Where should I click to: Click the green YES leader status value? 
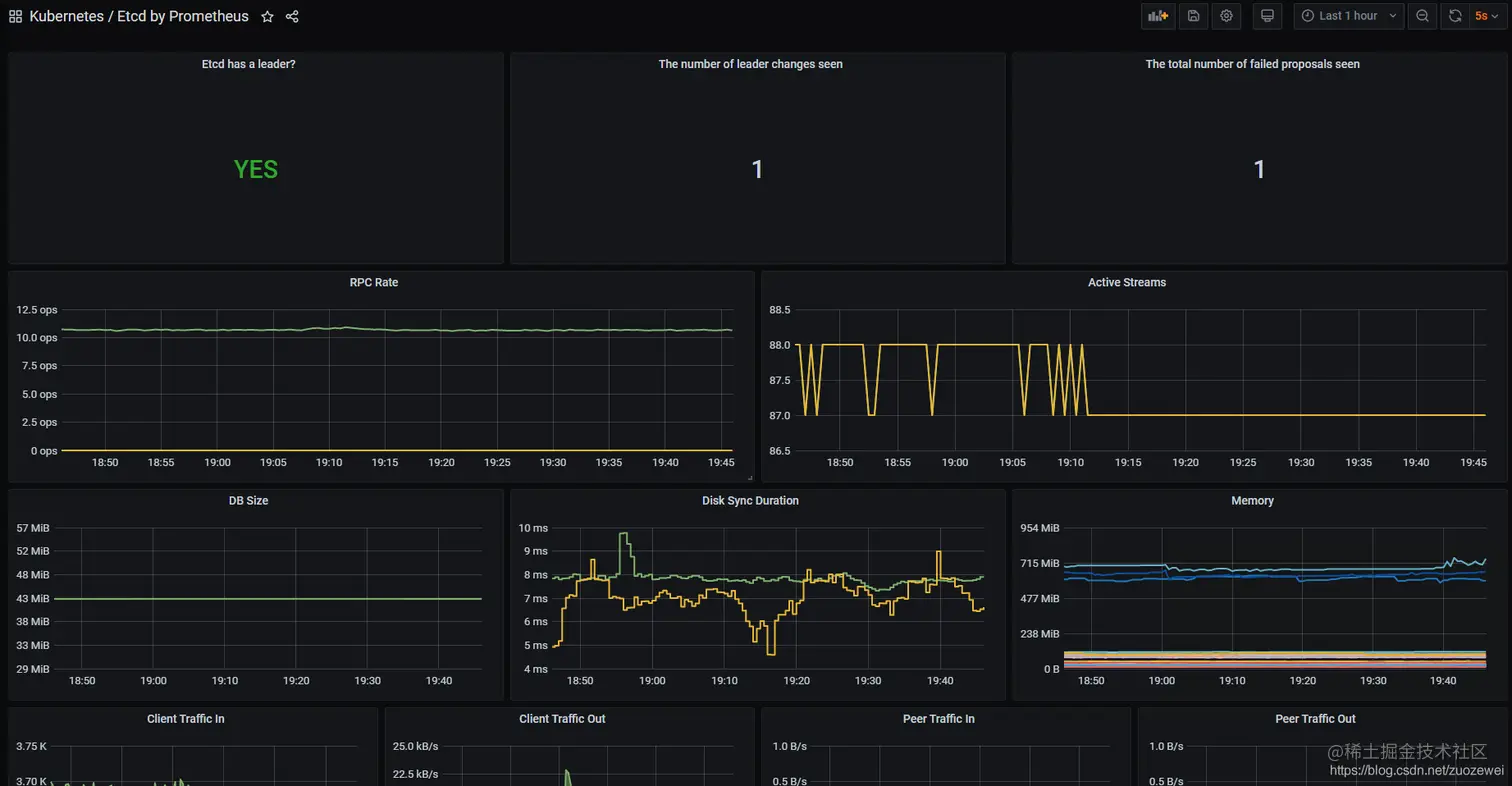[256, 170]
